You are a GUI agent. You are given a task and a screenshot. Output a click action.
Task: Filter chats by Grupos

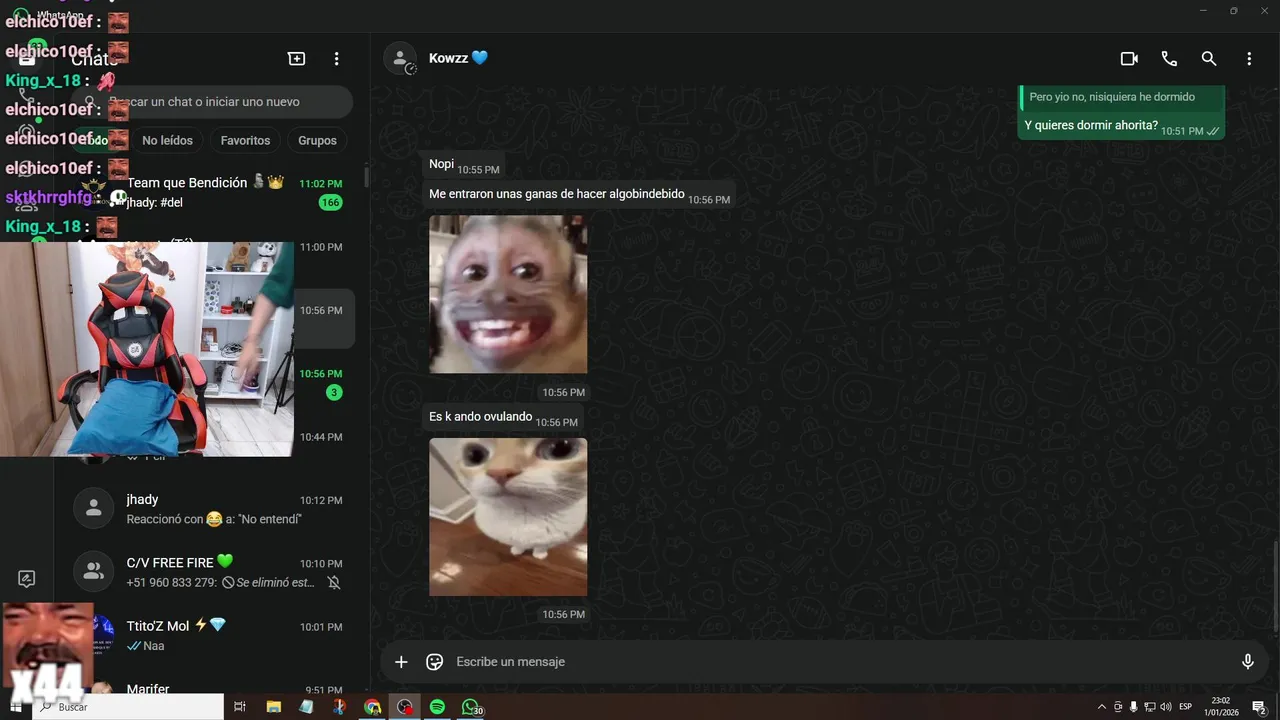coord(317,141)
